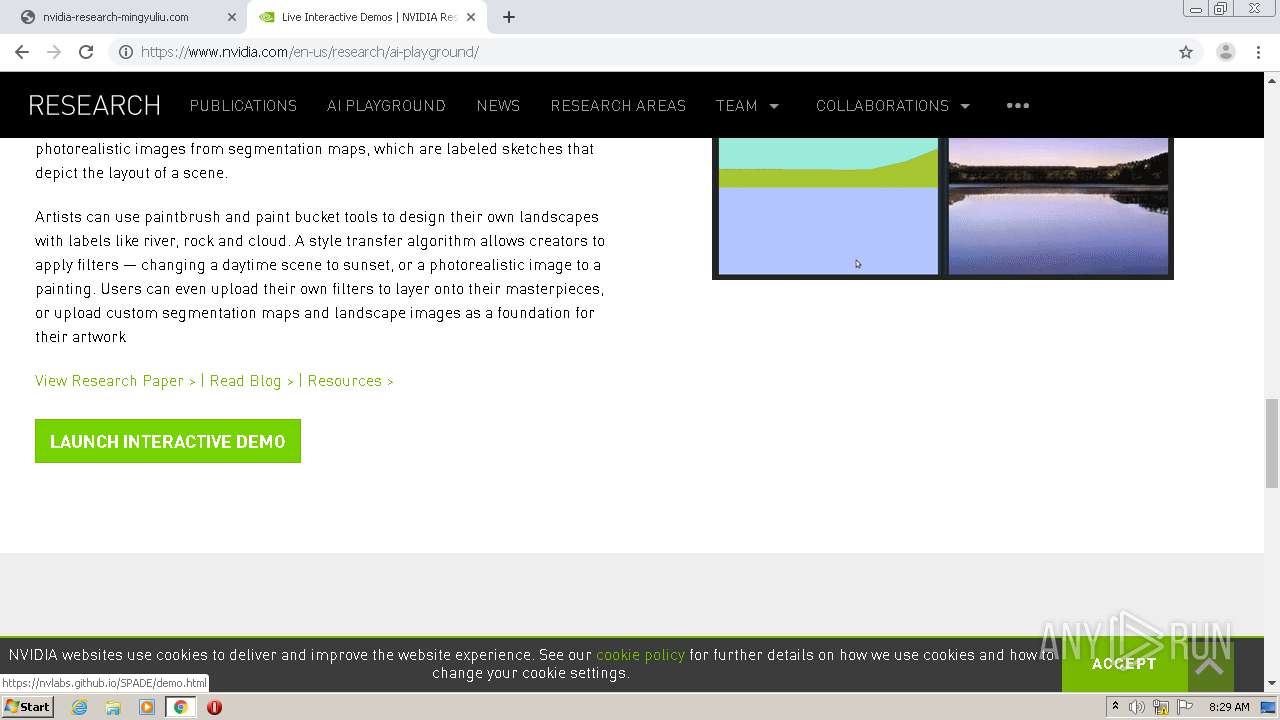Open the NEWS menu item
This screenshot has width=1280, height=720.
pos(498,105)
